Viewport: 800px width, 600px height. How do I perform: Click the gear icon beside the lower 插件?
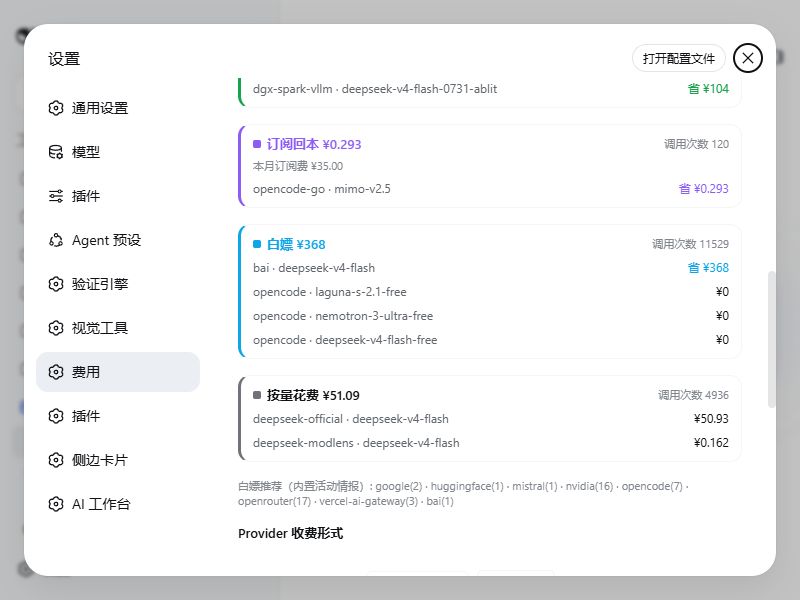pyautogui.click(x=56, y=416)
